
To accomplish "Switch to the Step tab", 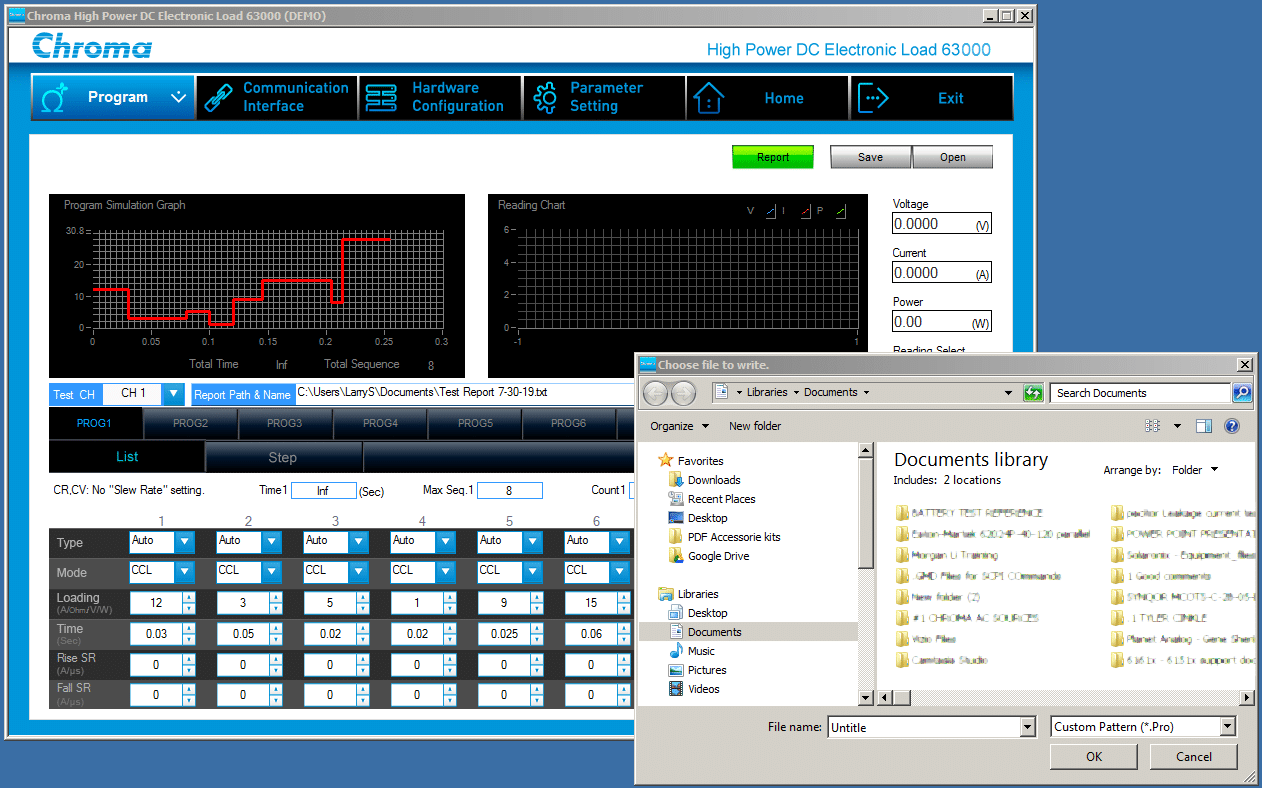I will (x=282, y=457).
